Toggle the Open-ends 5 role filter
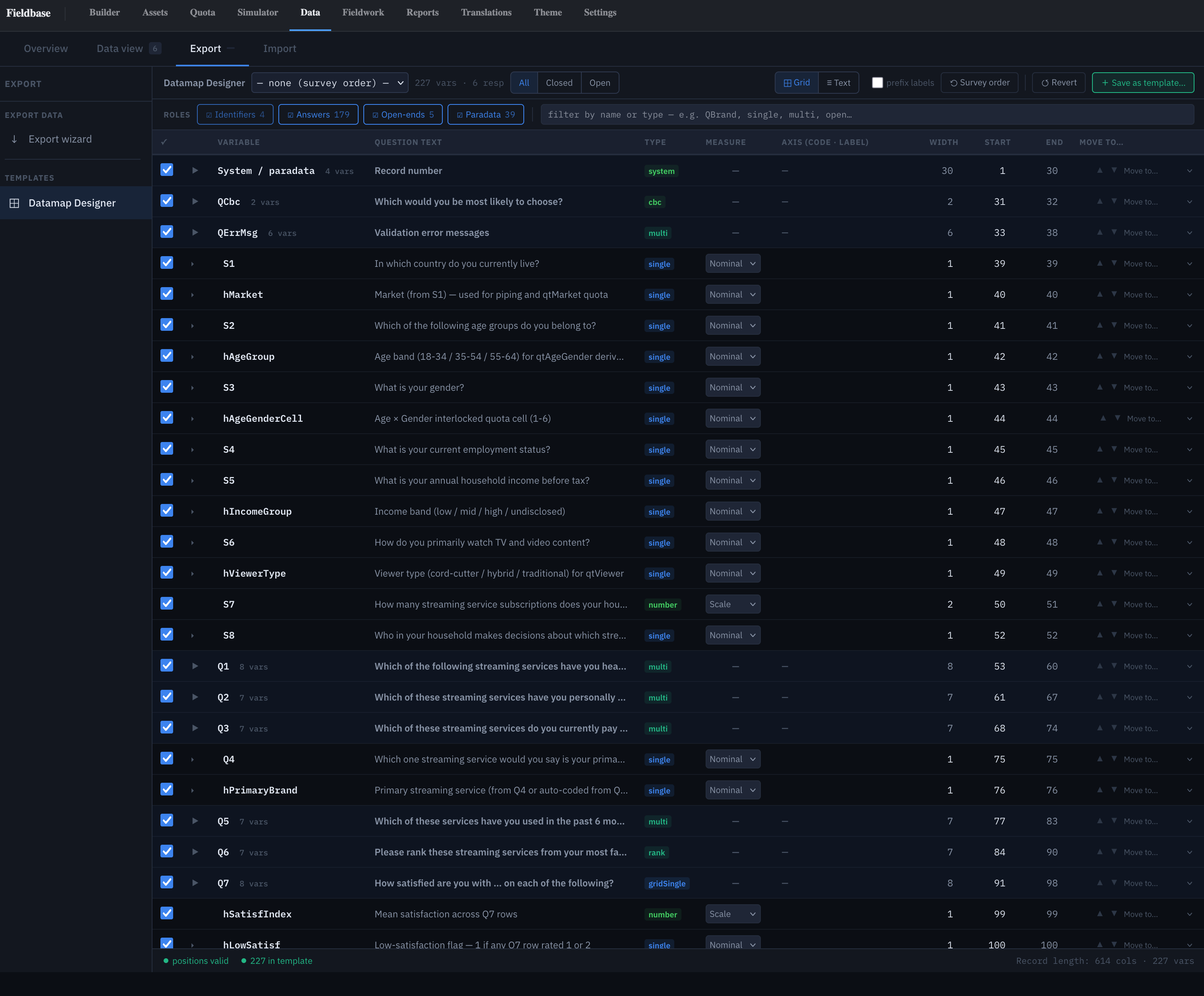The height and width of the screenshot is (996, 1204). click(x=403, y=115)
